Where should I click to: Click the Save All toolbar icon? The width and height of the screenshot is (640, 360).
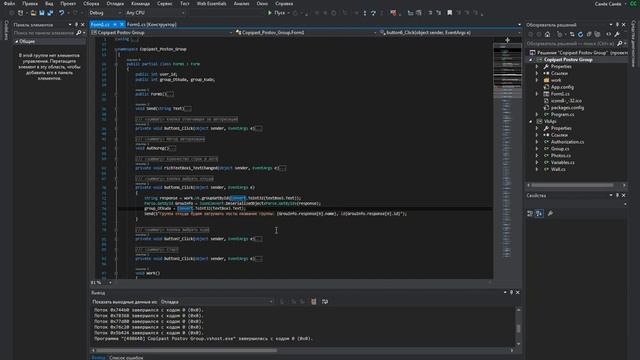(x=50, y=13)
